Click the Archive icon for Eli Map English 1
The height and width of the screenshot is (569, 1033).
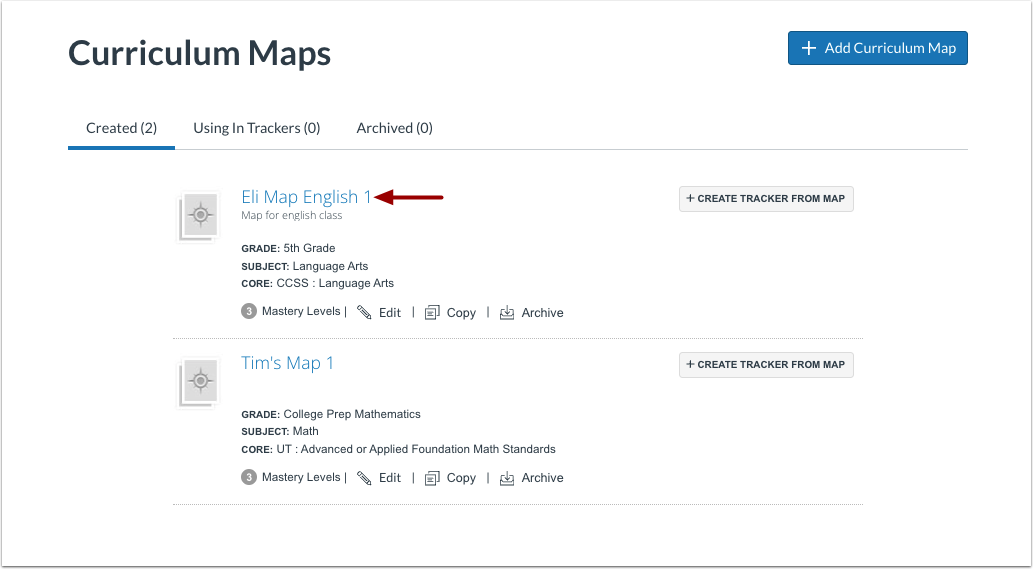507,312
